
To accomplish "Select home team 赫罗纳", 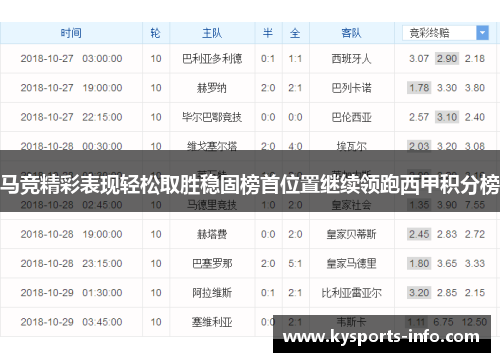I will 212,88.
